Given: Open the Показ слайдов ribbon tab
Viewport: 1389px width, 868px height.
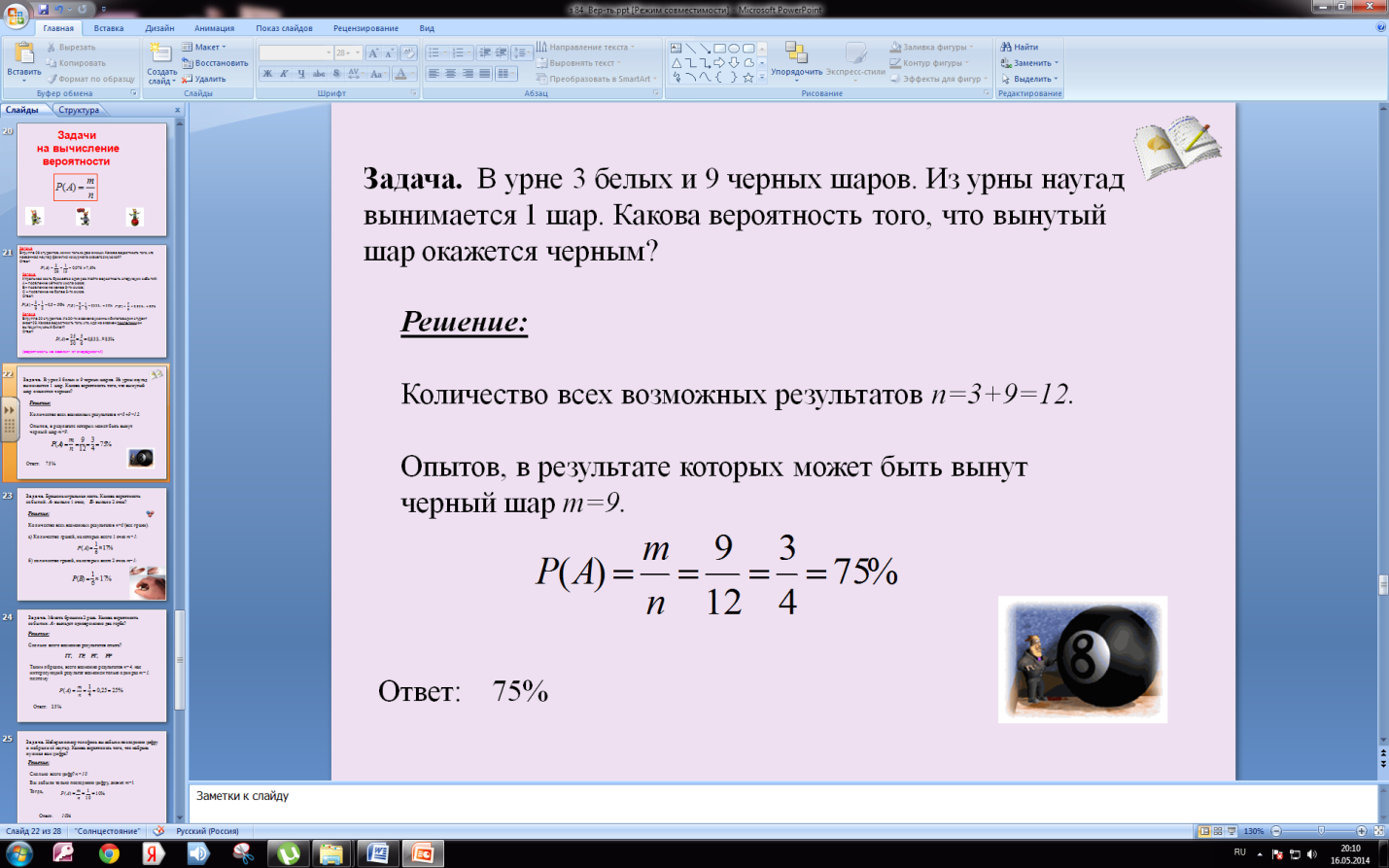Looking at the screenshot, I should tap(284, 28).
